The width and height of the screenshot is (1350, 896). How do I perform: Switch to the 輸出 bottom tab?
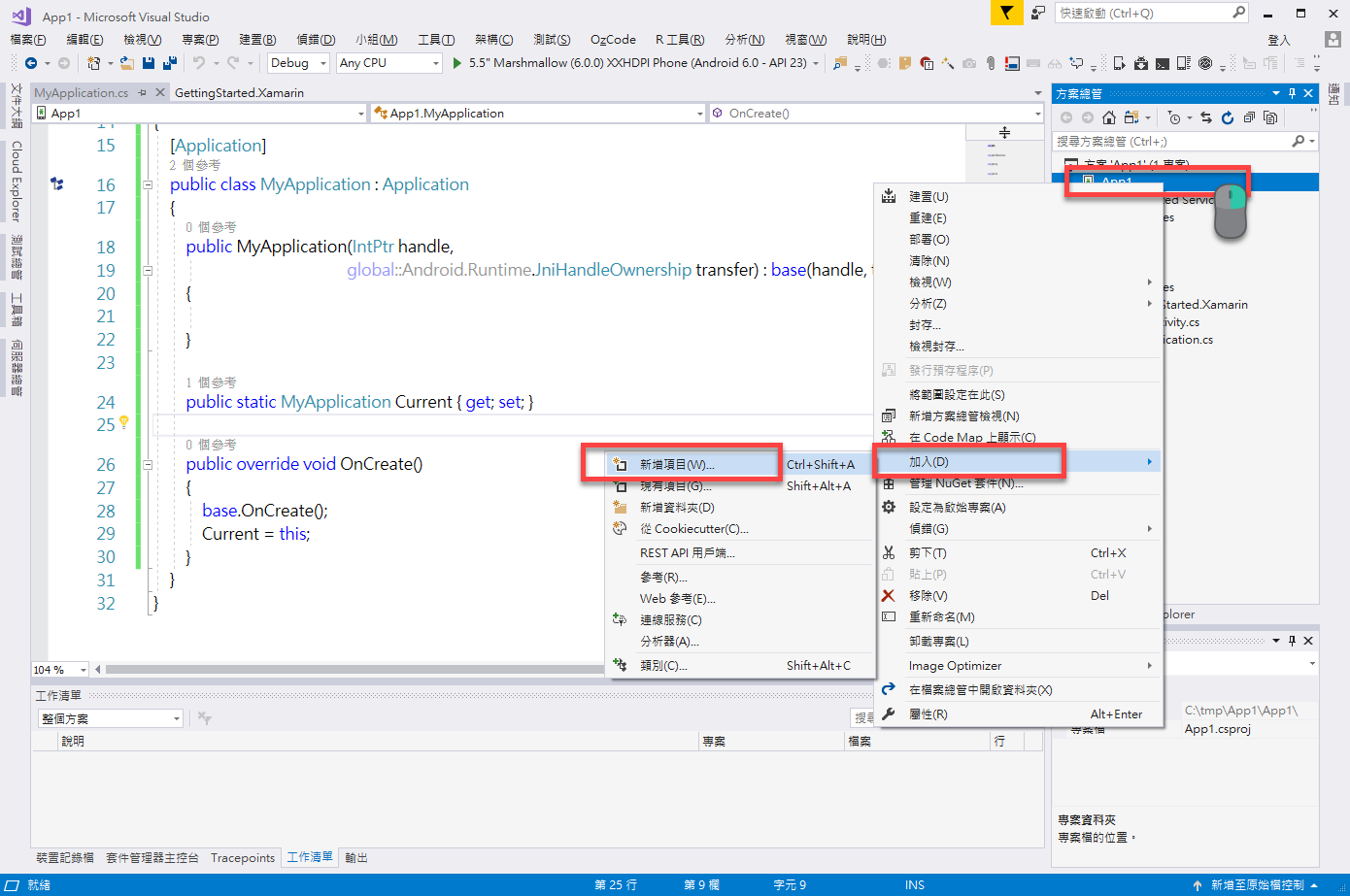(356, 857)
